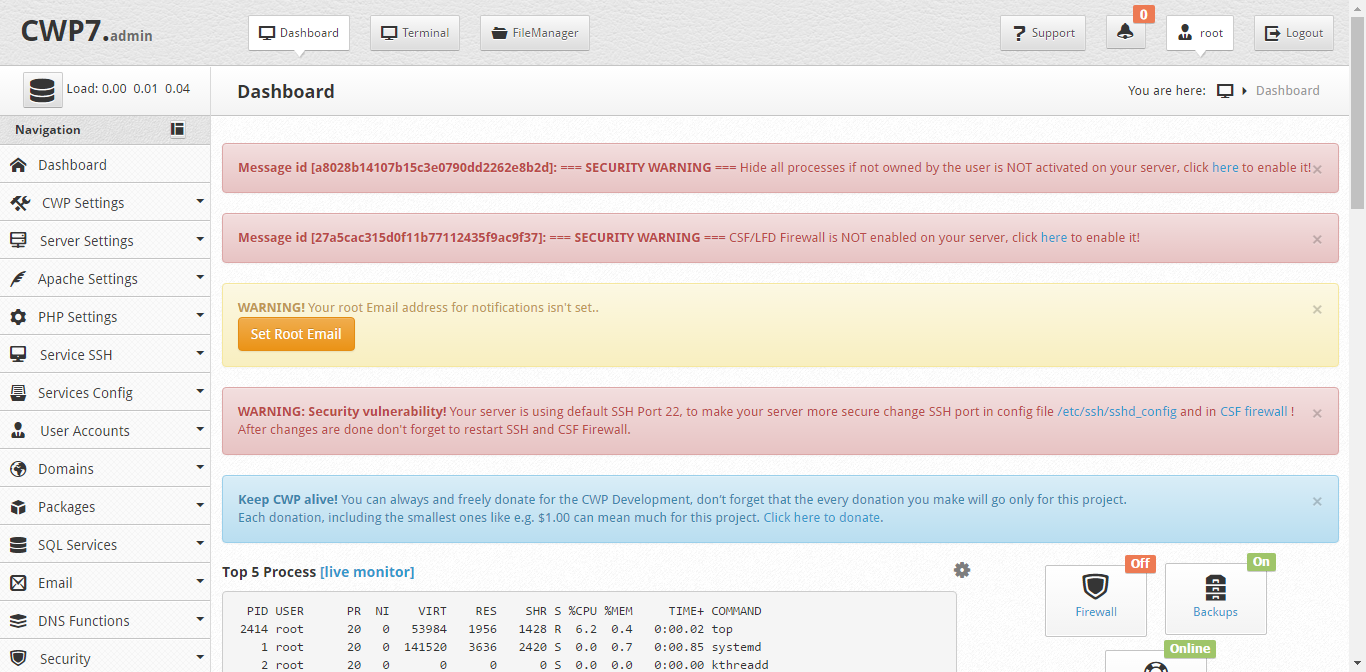Click 'here' to enable hide processes

point(1225,168)
